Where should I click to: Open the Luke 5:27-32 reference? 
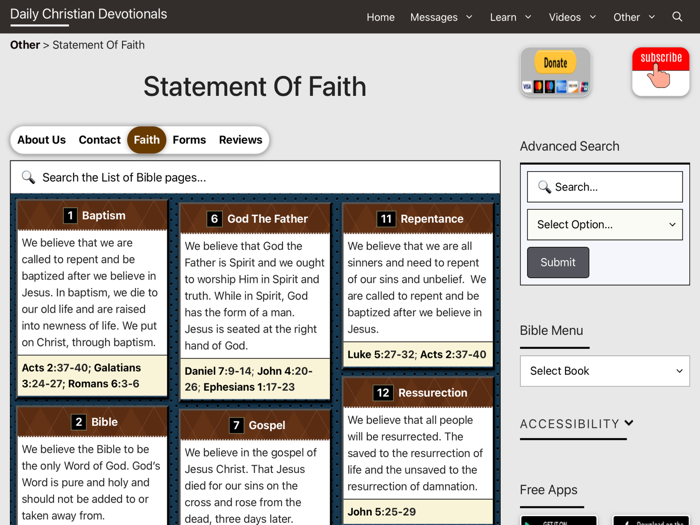(x=381, y=354)
